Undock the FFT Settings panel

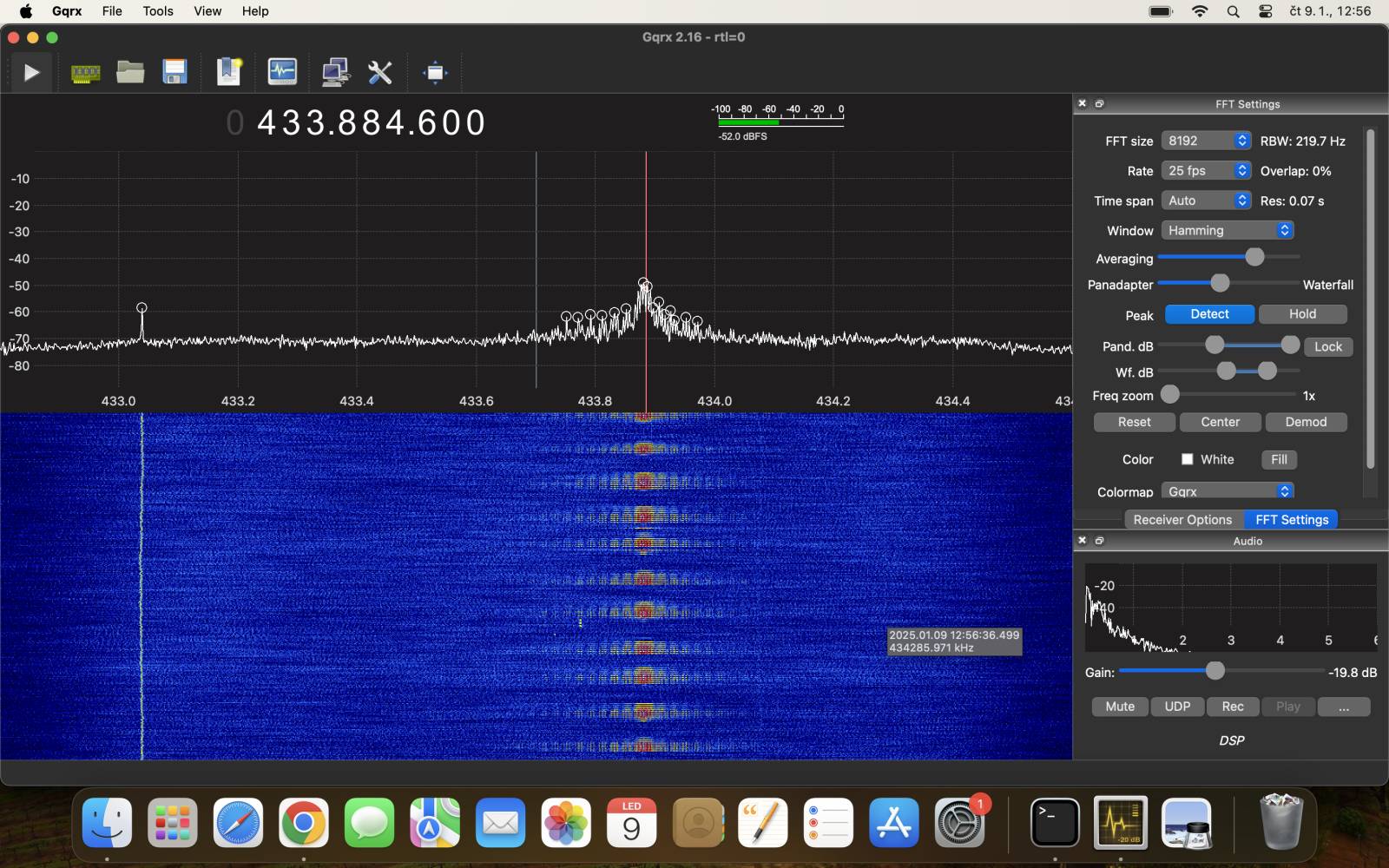pyautogui.click(x=1100, y=103)
